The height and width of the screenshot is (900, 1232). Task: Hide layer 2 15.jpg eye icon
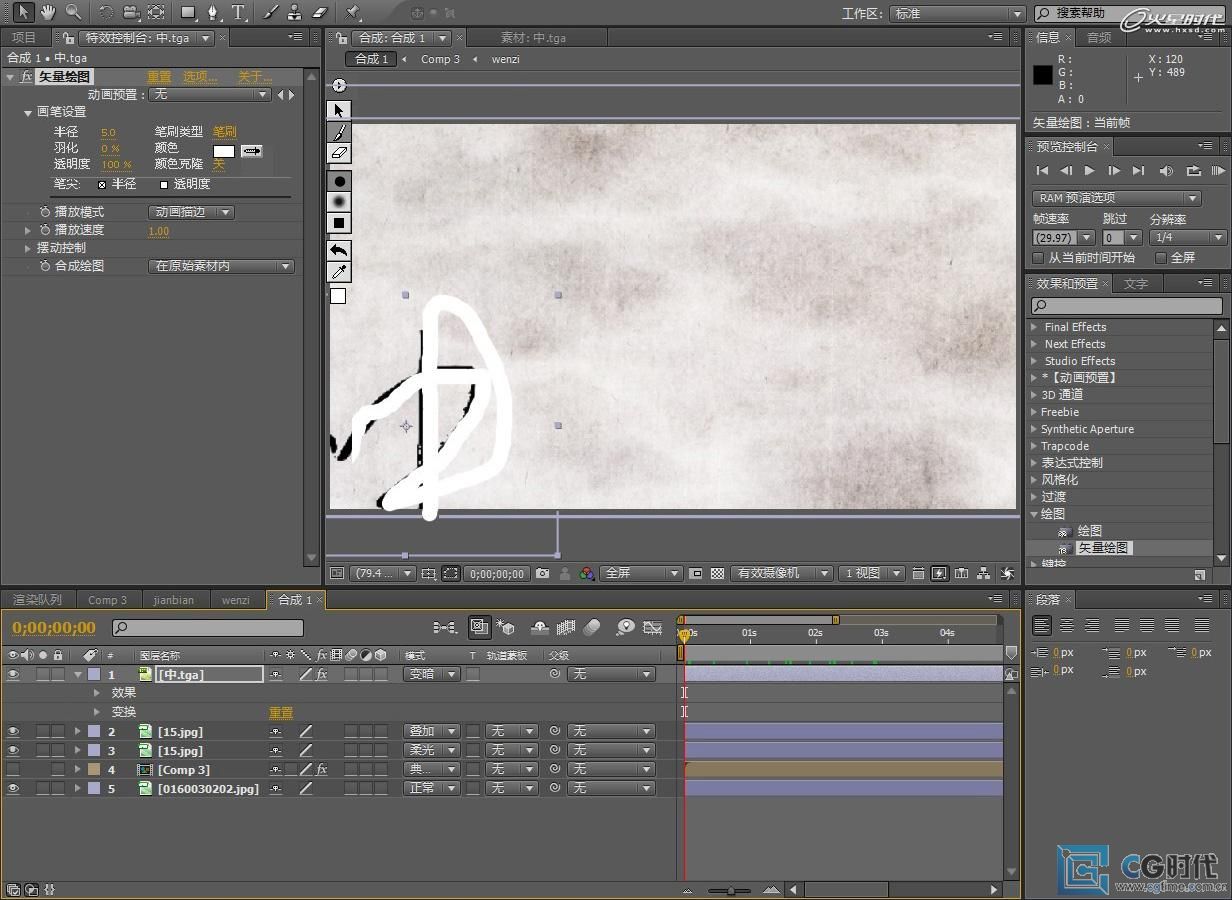pyautogui.click(x=13, y=731)
